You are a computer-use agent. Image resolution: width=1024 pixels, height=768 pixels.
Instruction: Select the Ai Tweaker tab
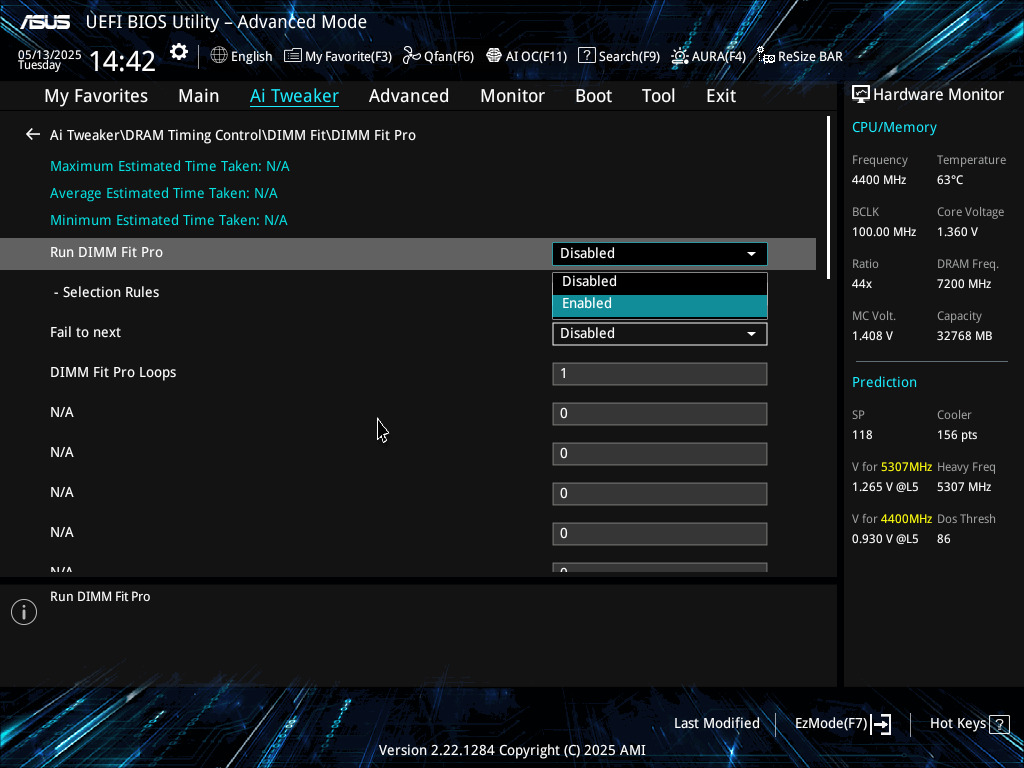tap(294, 96)
